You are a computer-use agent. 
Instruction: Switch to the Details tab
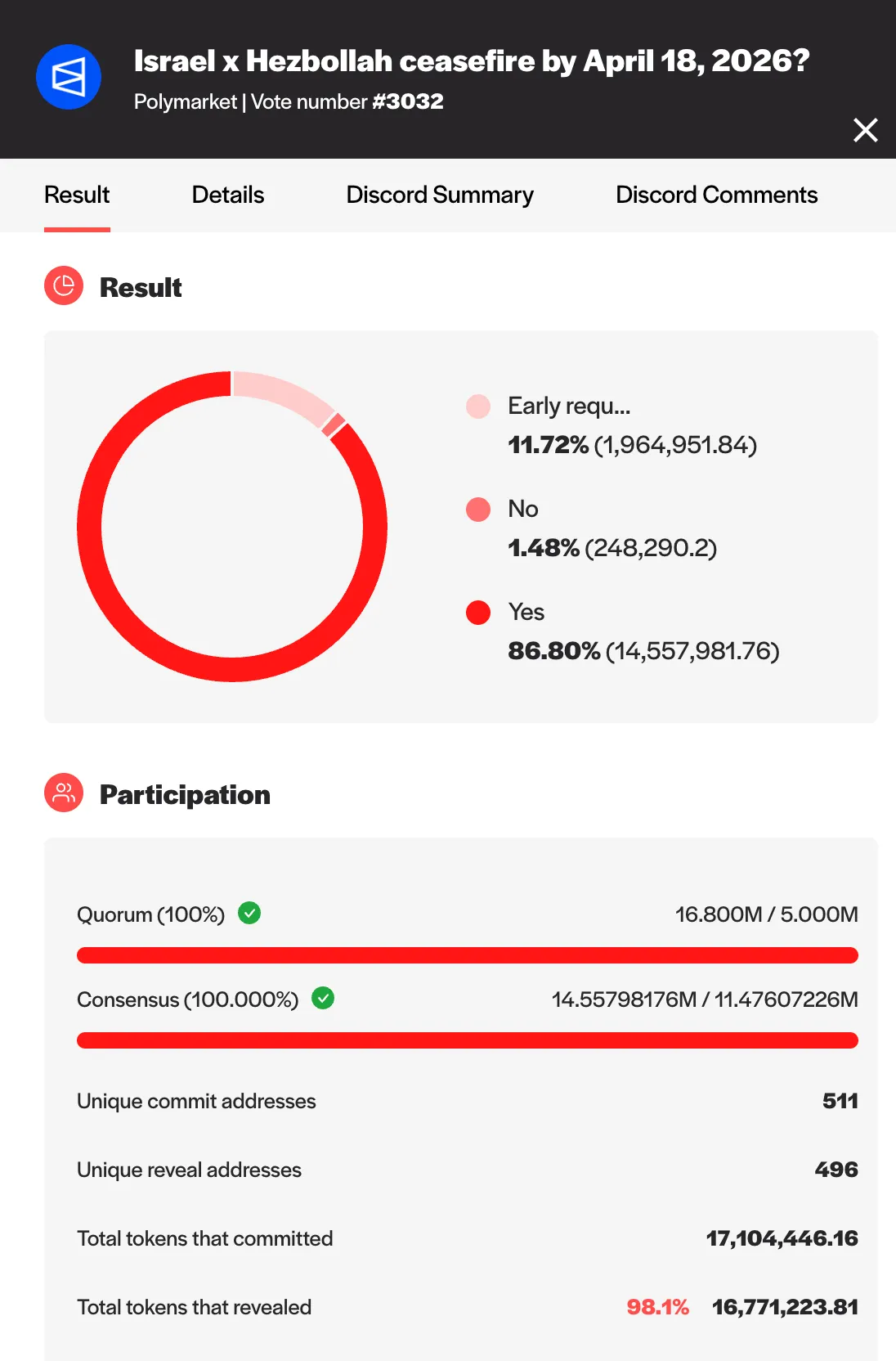click(227, 195)
